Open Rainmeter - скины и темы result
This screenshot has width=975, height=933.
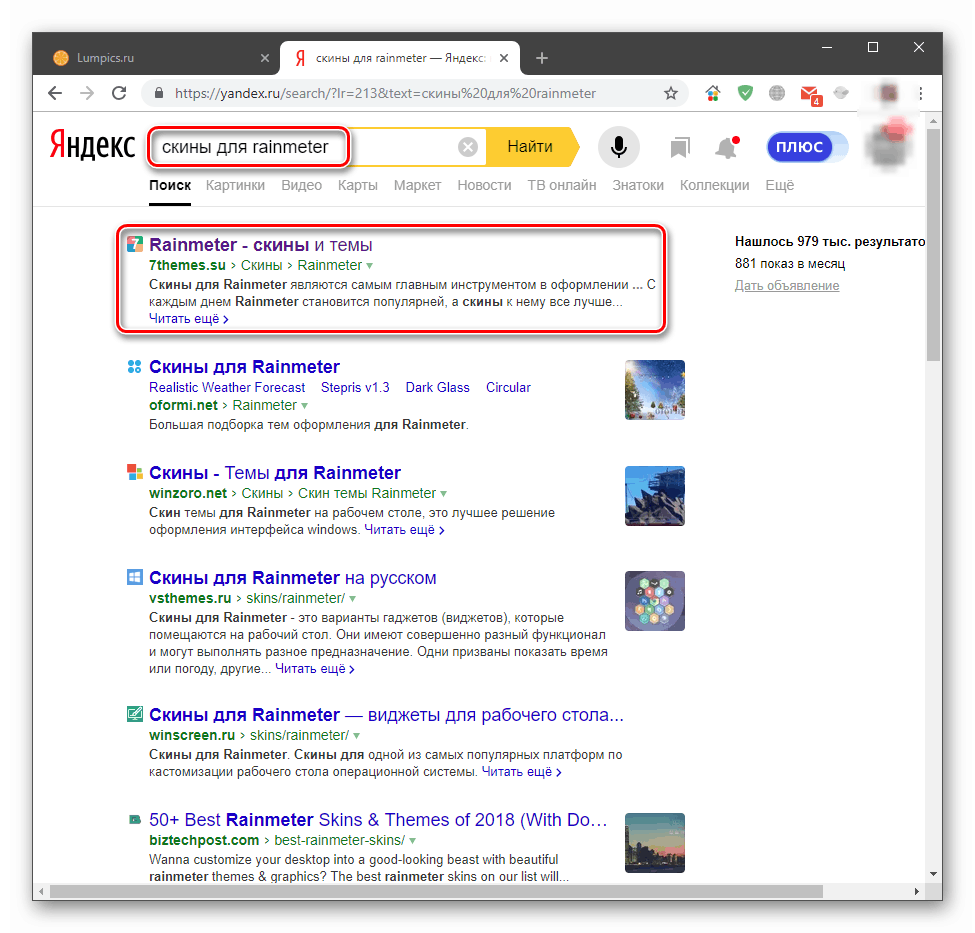coord(261,244)
